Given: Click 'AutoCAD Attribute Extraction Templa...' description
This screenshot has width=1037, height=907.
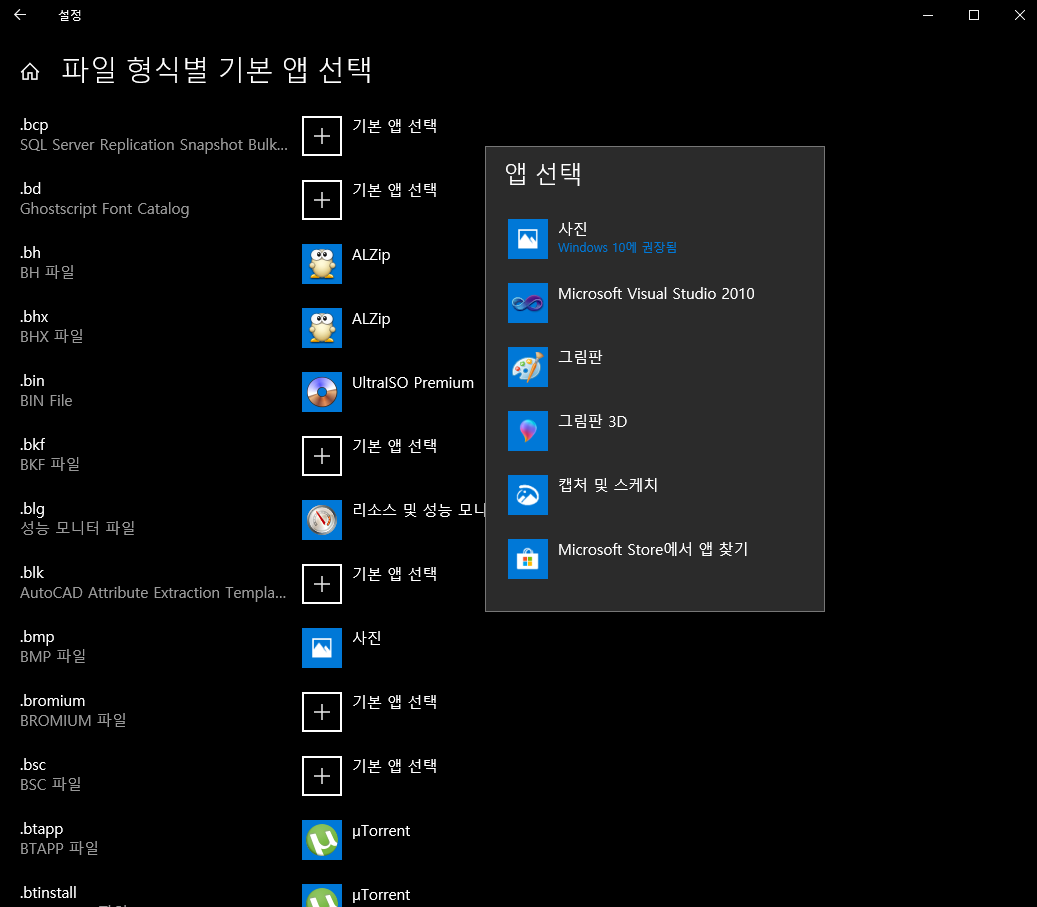Looking at the screenshot, I should pos(153,593).
